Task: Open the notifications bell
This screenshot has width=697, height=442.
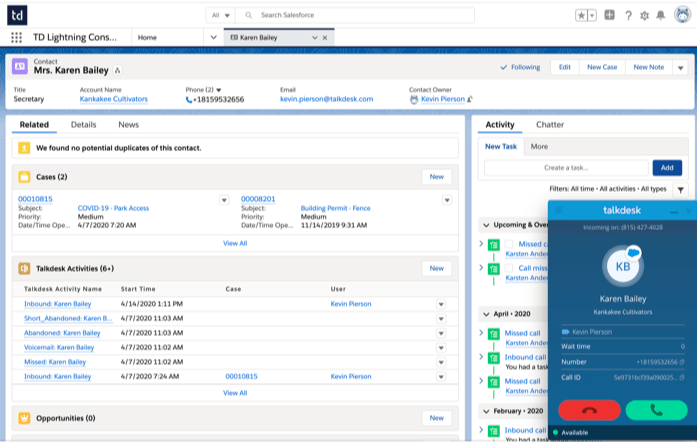Action: (661, 16)
